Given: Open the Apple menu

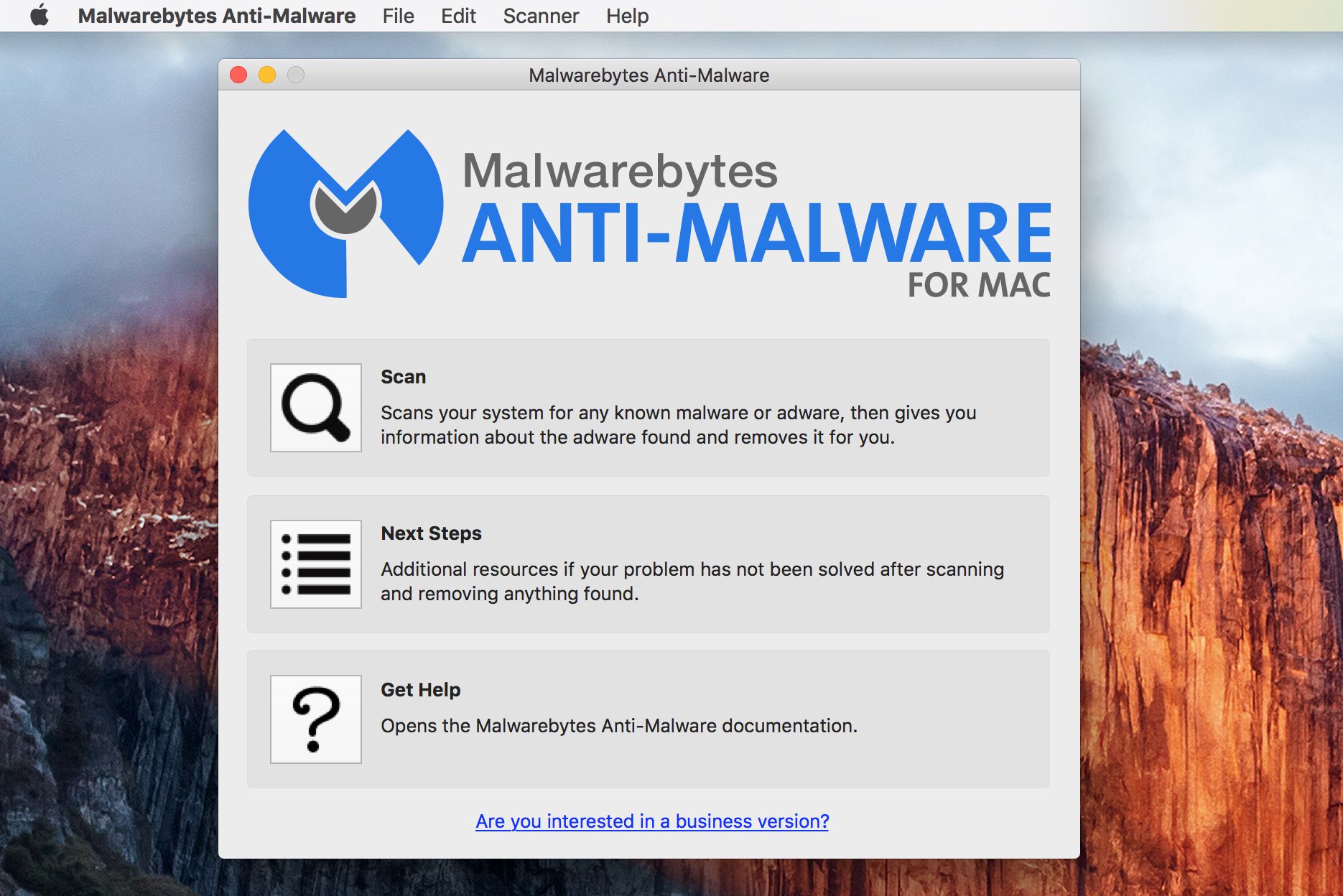Looking at the screenshot, I should (x=39, y=15).
